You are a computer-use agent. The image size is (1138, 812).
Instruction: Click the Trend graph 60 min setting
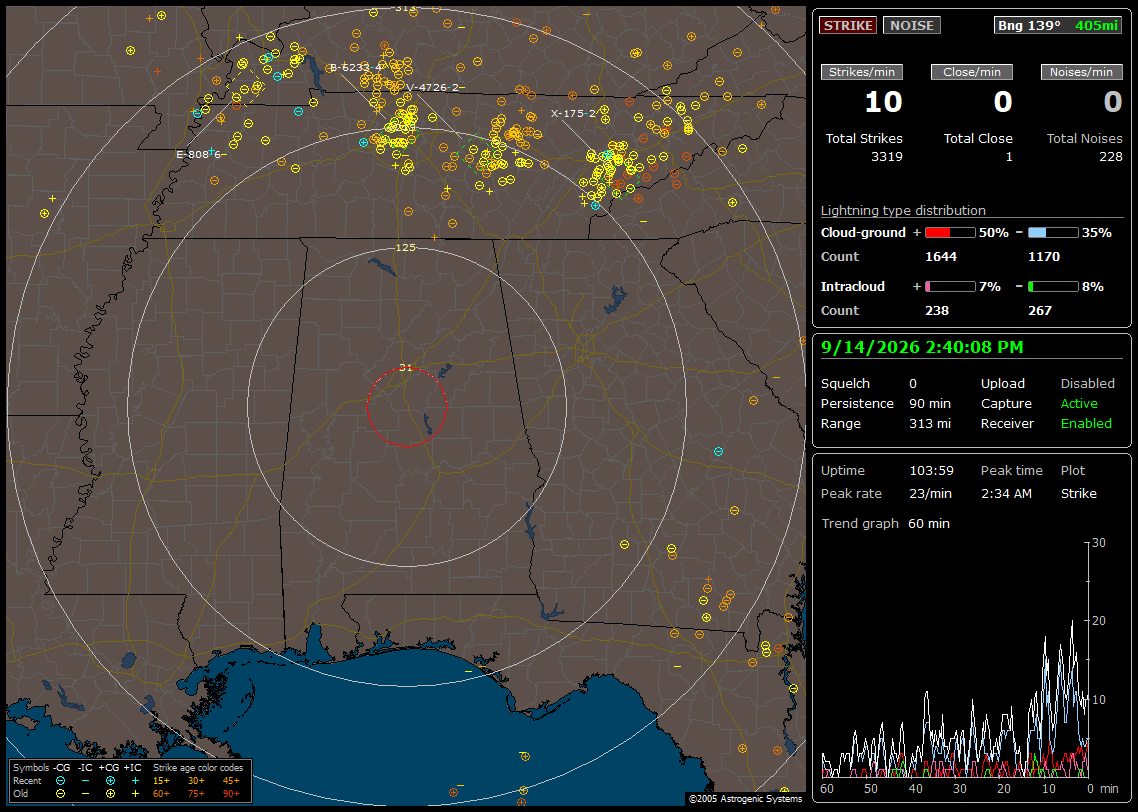[928, 523]
